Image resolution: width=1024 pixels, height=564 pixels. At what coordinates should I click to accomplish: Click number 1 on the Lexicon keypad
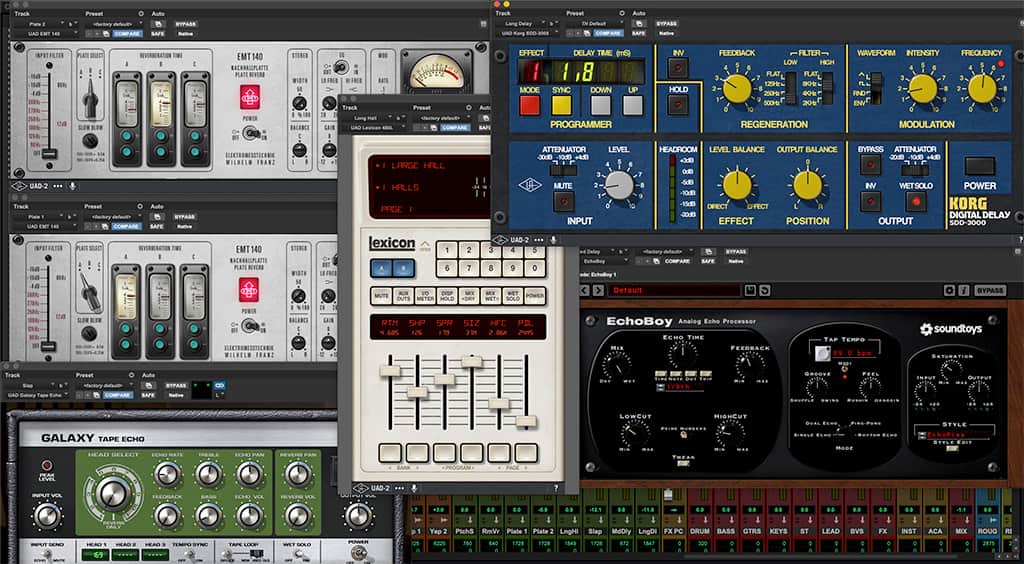(x=446, y=250)
